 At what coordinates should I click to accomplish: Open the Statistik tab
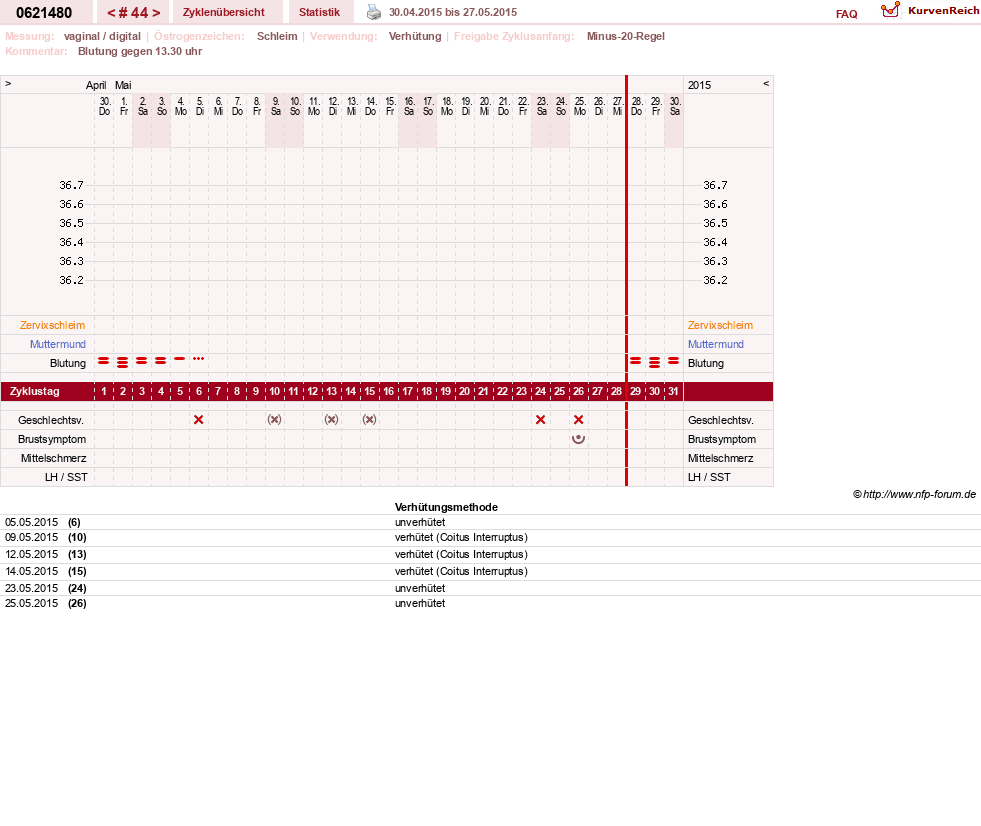pyautogui.click(x=319, y=13)
